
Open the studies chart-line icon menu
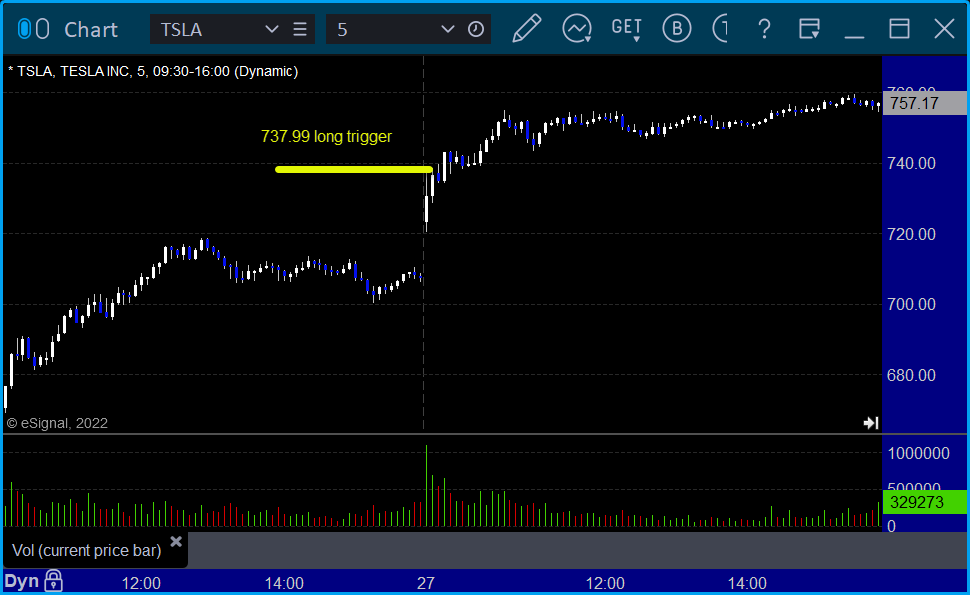[x=577, y=28]
